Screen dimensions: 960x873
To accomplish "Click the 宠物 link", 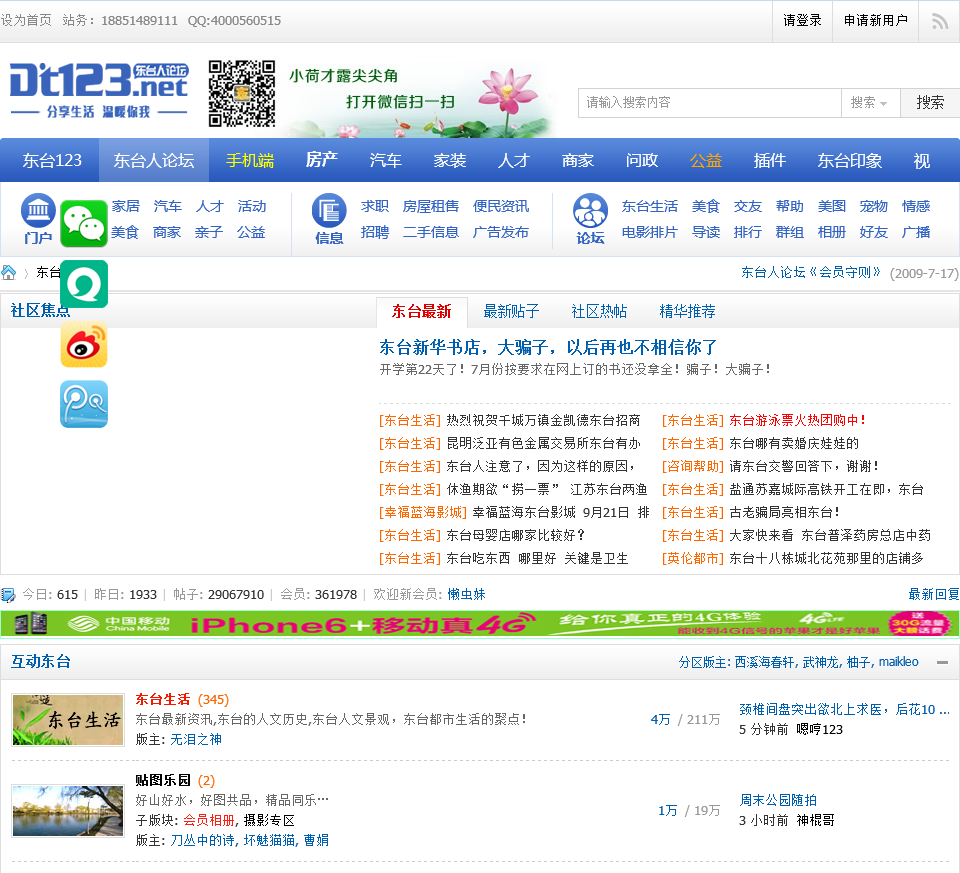I will pyautogui.click(x=874, y=206).
